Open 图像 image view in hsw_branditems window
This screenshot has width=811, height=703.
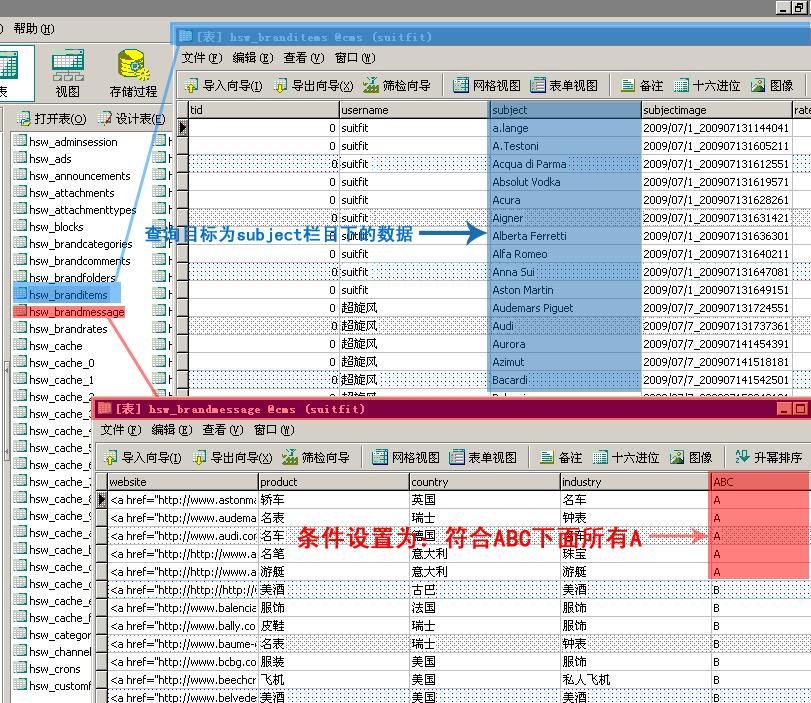(x=772, y=85)
